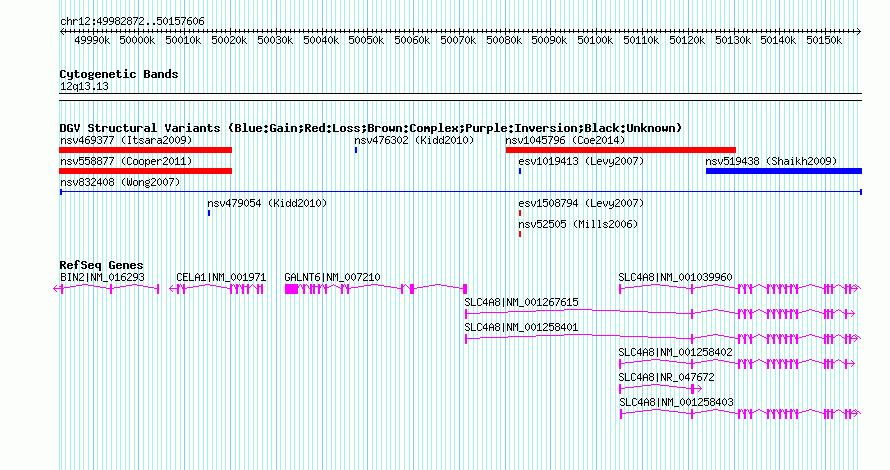Click the small red marker under esv1508794

click(x=520, y=213)
